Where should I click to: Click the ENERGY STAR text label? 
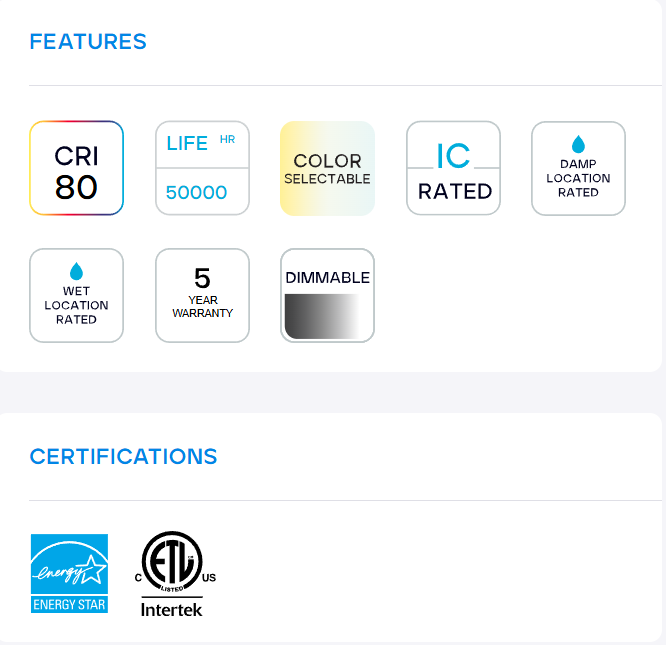[x=69, y=604]
